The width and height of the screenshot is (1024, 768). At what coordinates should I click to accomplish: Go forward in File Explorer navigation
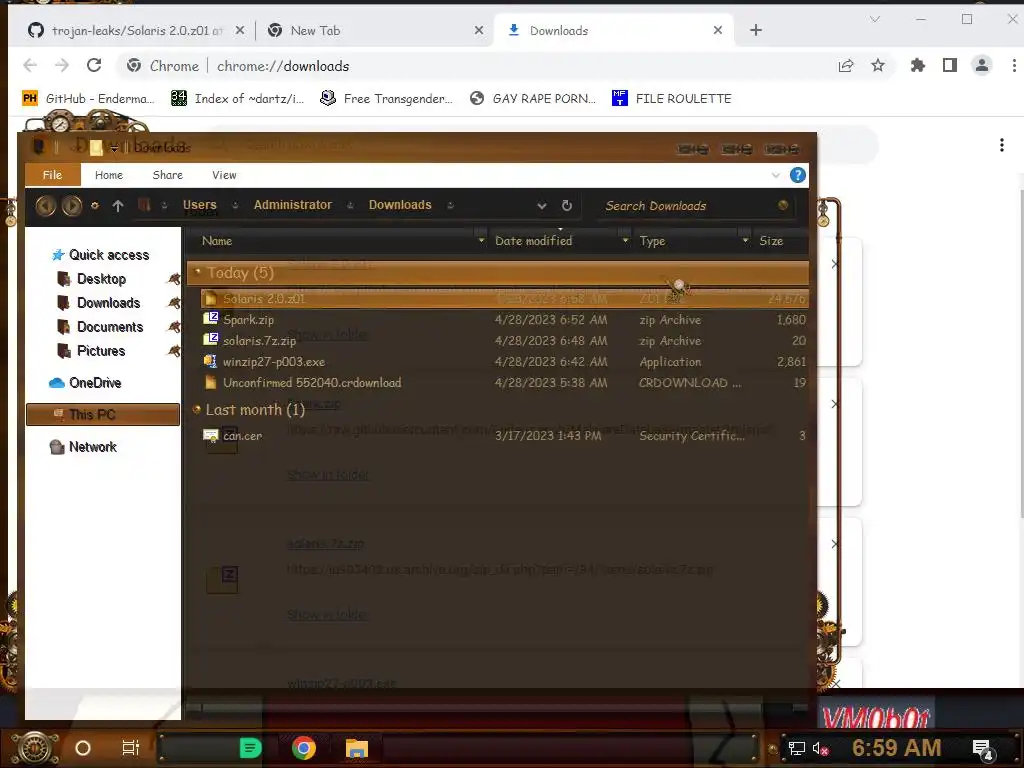[72, 206]
